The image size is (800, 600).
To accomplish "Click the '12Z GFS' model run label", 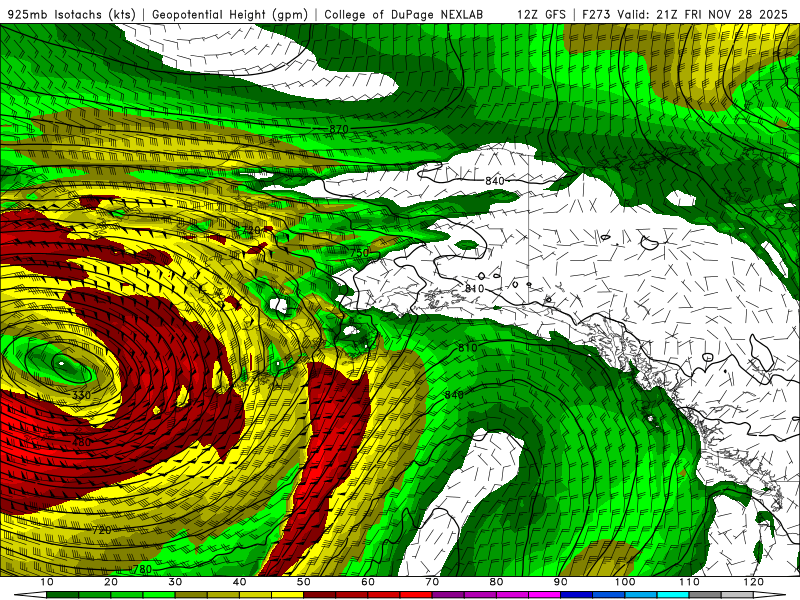I will (x=541, y=14).
